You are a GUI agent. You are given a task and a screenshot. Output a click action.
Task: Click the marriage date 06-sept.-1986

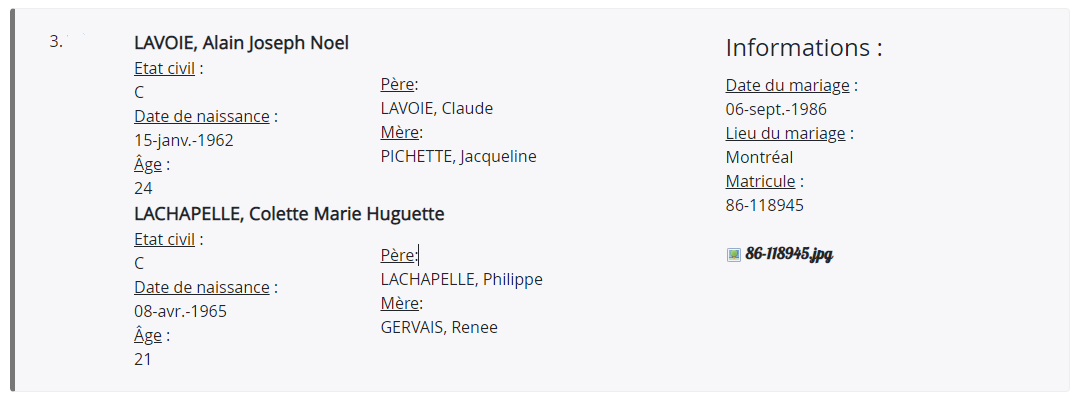(776, 110)
